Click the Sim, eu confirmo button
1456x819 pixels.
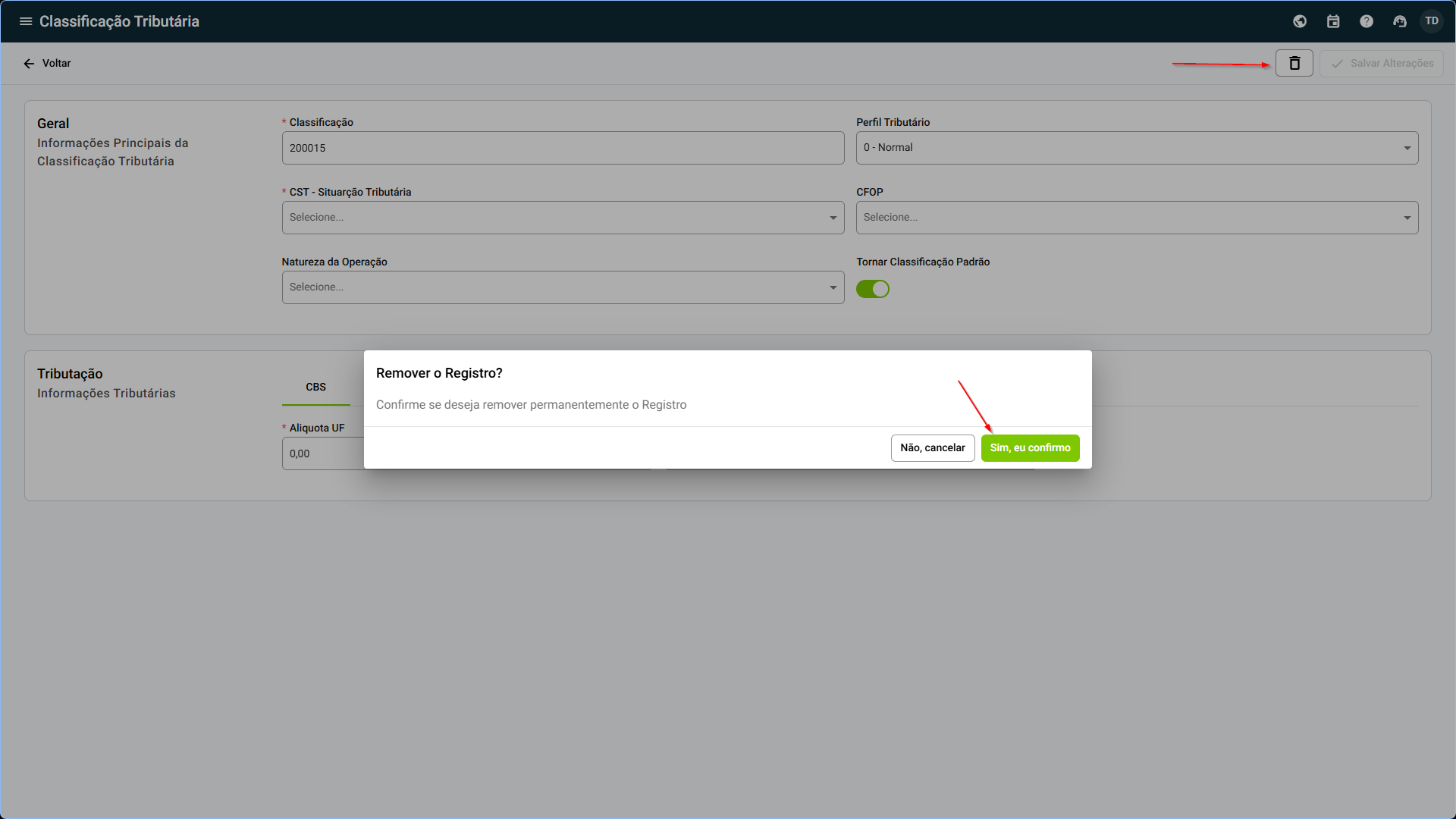point(1030,448)
